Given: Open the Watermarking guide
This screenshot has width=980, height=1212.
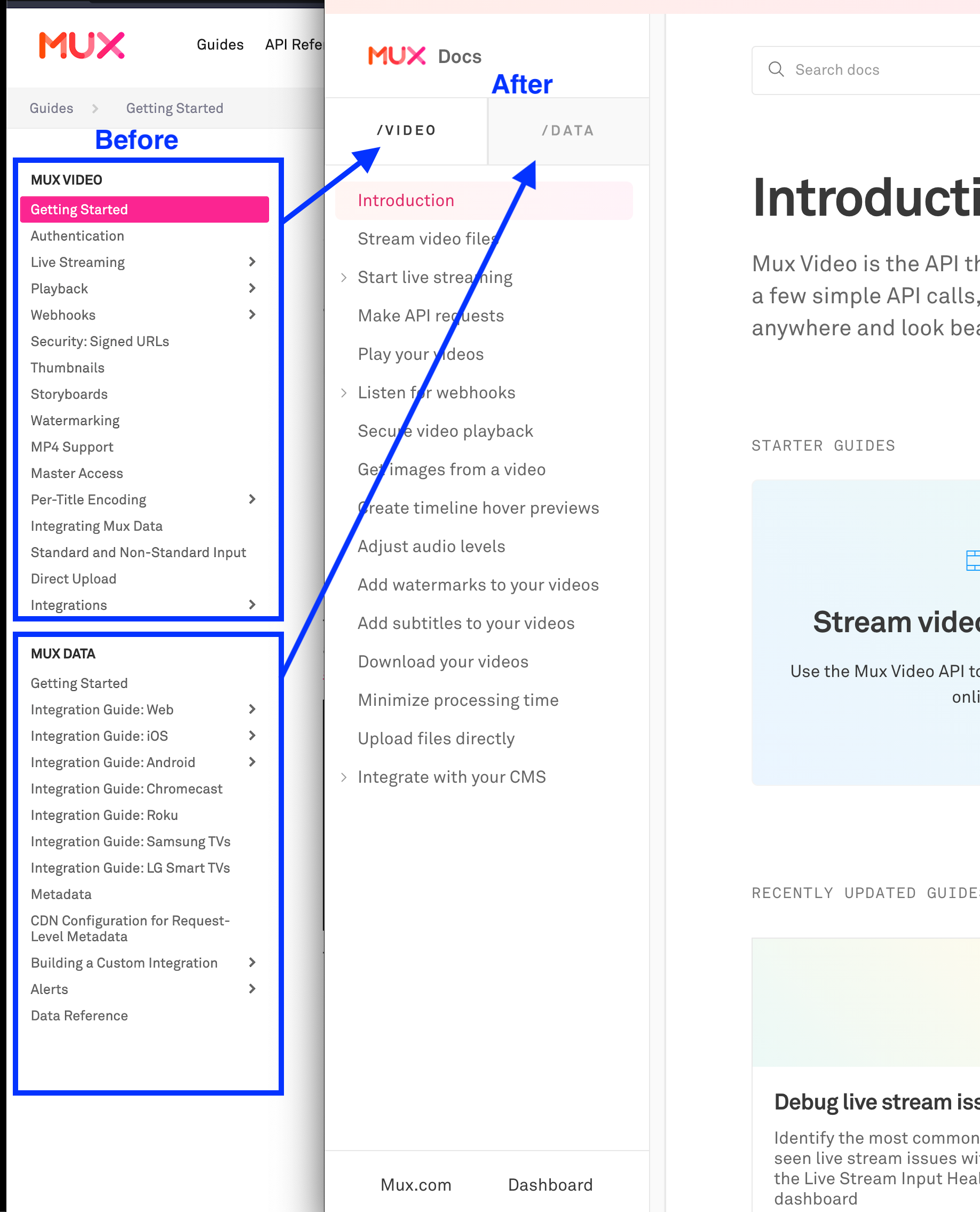Looking at the screenshot, I should (x=75, y=421).
